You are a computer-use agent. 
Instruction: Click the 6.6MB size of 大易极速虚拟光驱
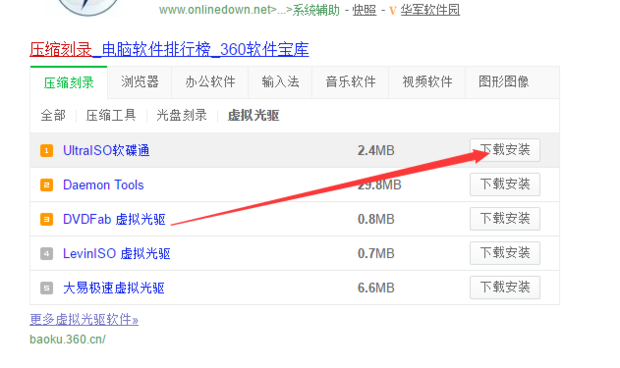[x=376, y=288]
